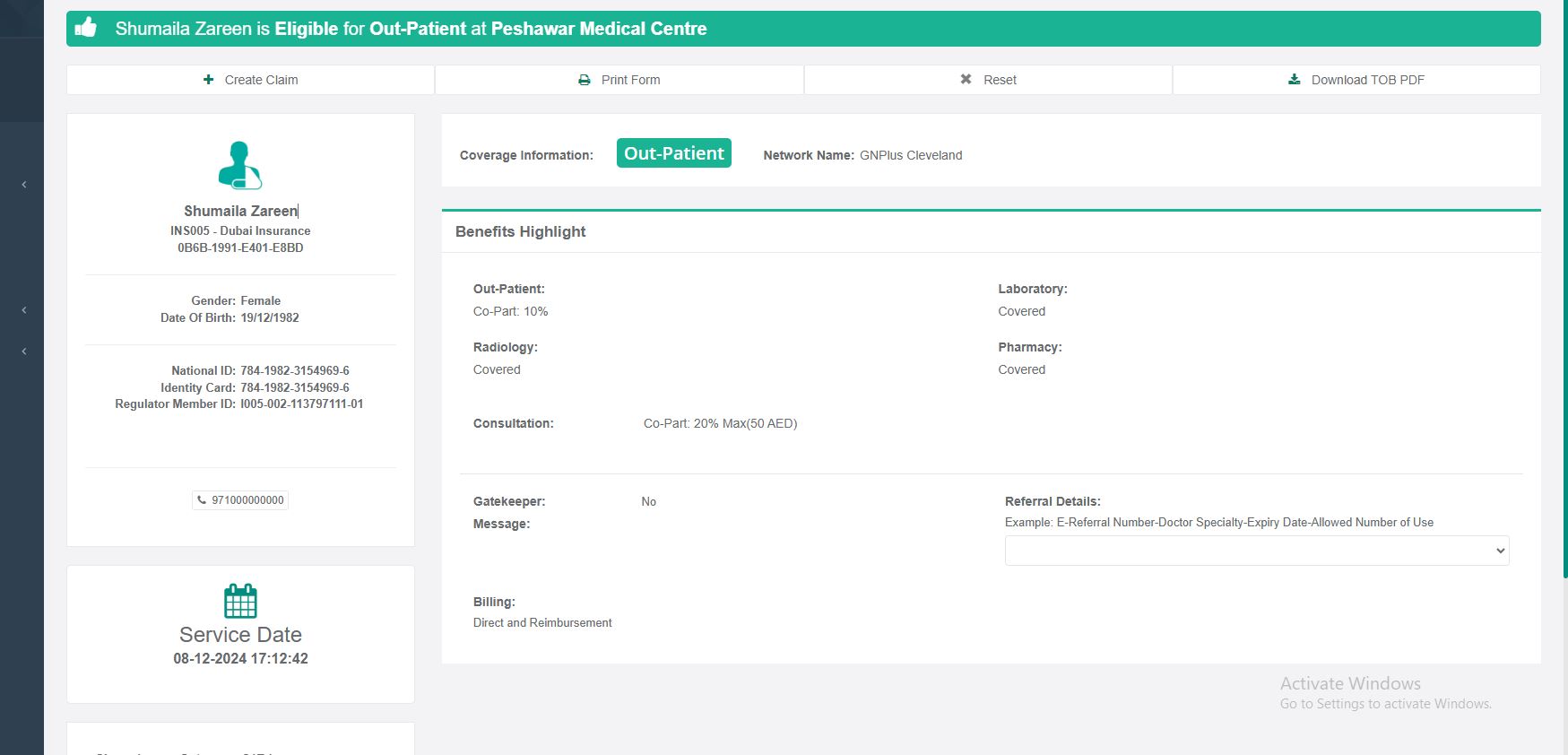Click the phone icon beside 971000000000
Viewport: 1568px width, 755px height.
click(202, 500)
